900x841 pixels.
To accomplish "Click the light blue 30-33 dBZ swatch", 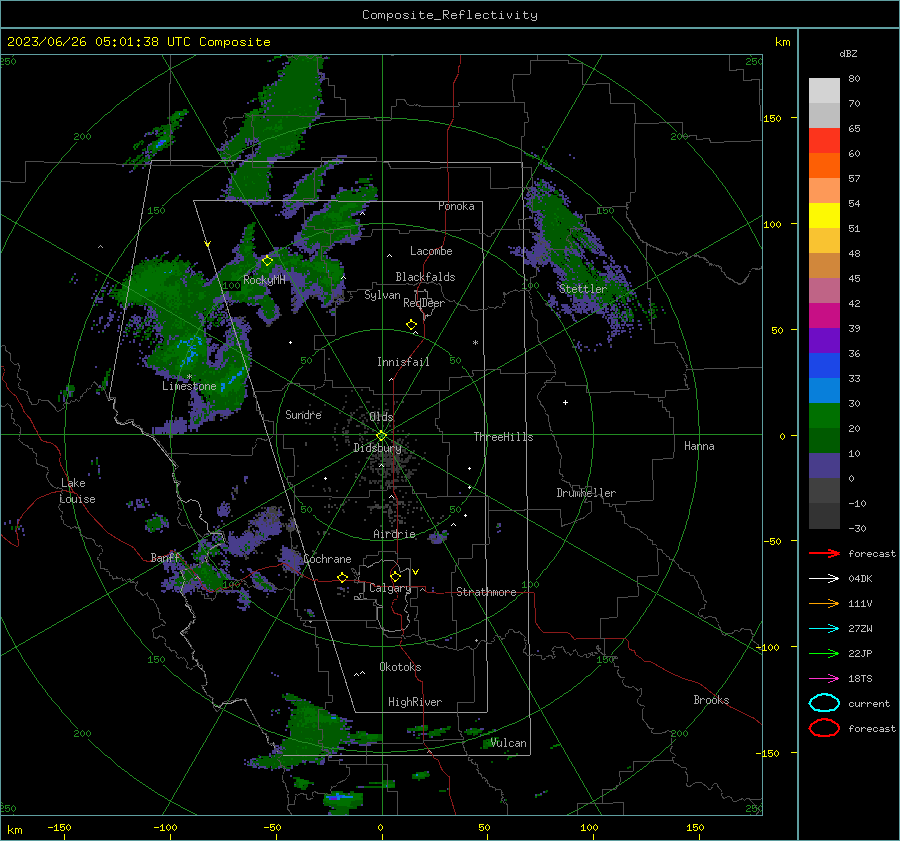I will coord(824,390).
